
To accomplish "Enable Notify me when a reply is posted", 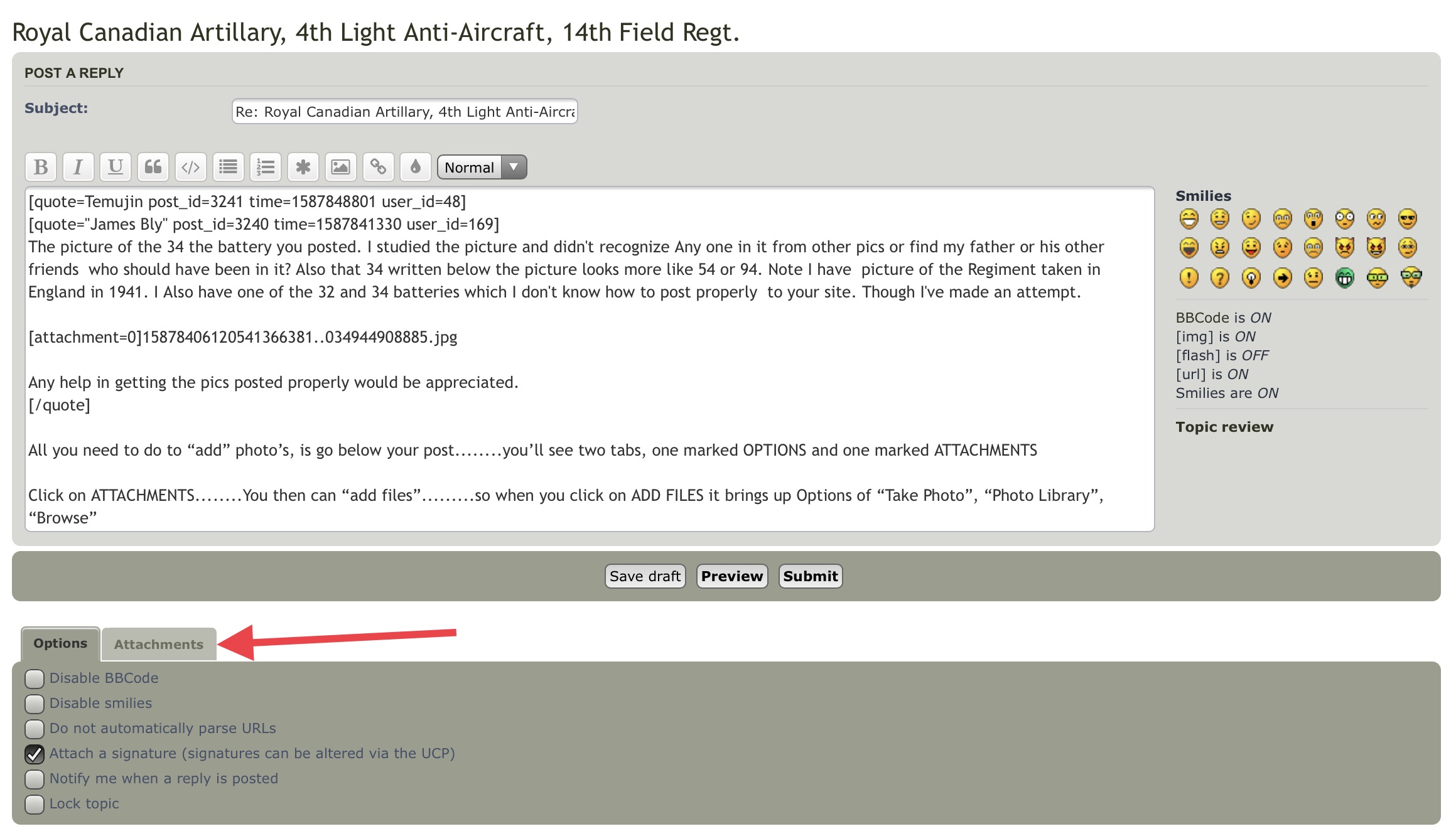I will click(35, 779).
